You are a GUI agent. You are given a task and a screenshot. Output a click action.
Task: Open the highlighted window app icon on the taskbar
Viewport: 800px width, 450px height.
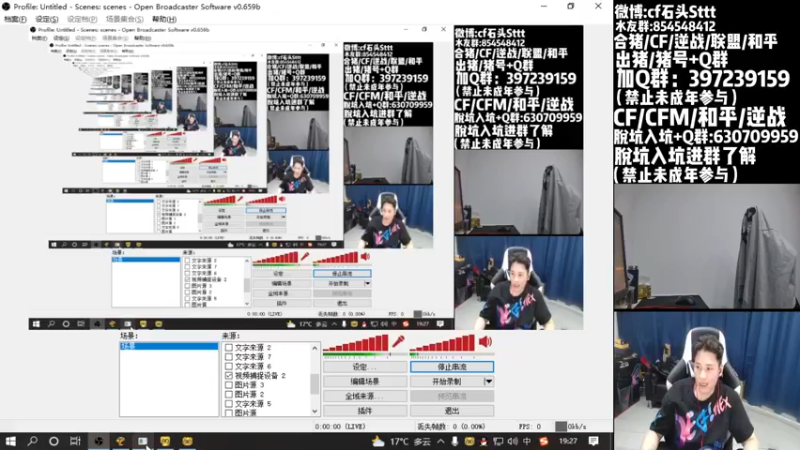142,441
